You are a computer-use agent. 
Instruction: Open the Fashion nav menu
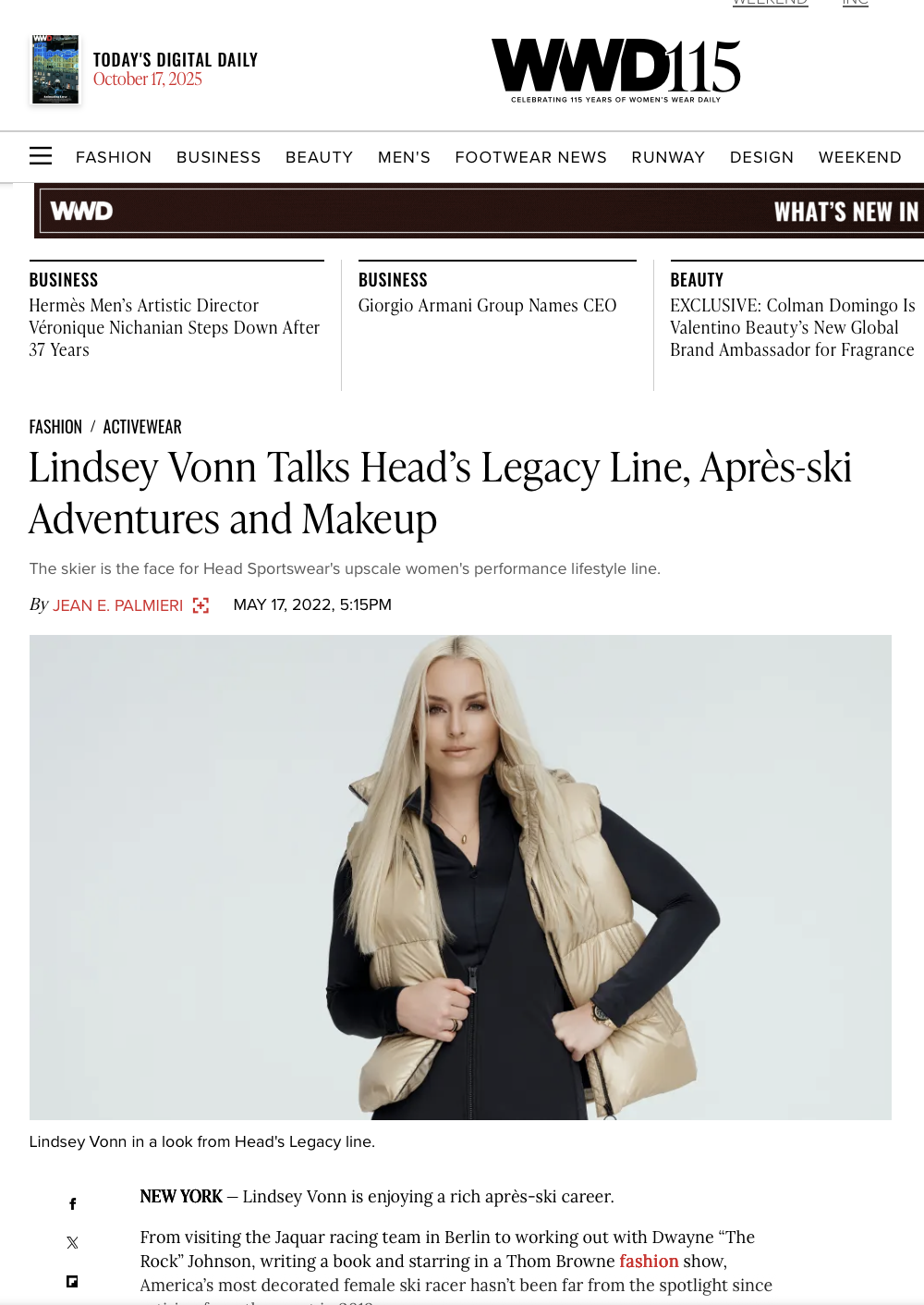tap(114, 157)
